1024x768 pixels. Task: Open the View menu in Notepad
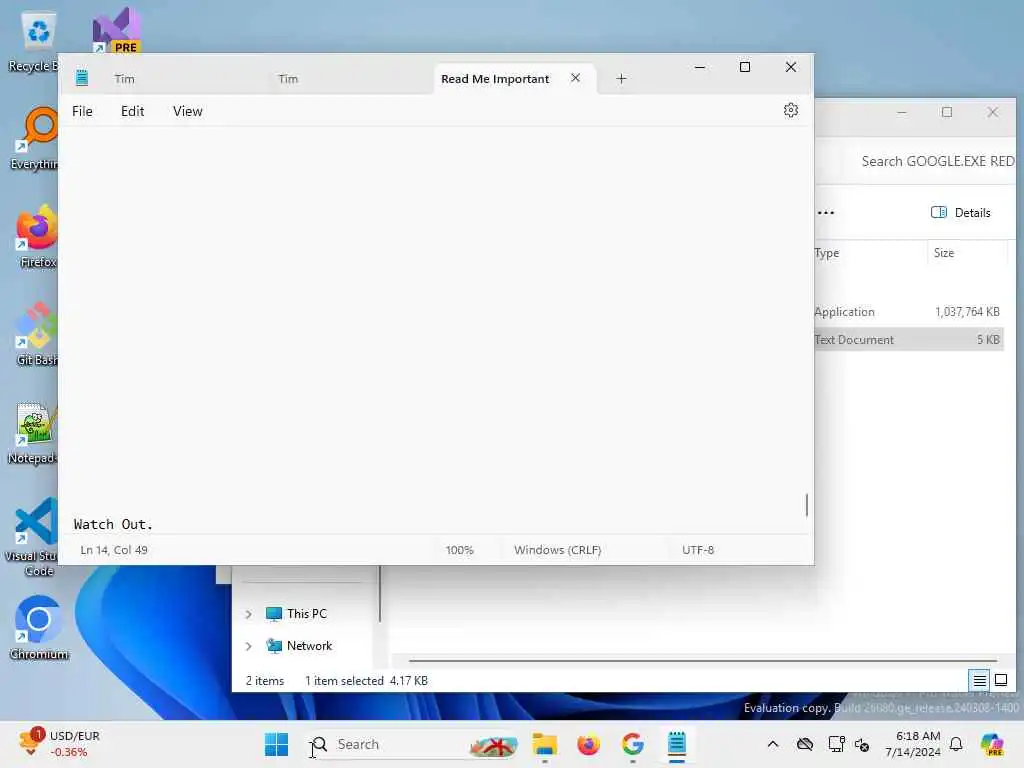[187, 111]
